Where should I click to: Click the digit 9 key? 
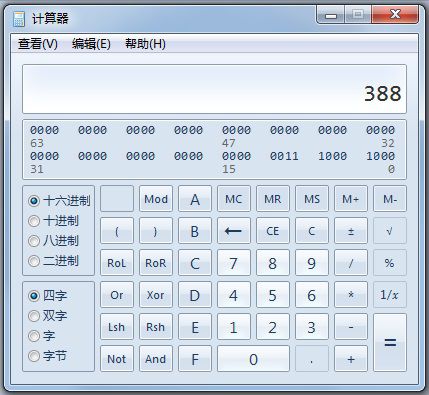point(312,263)
